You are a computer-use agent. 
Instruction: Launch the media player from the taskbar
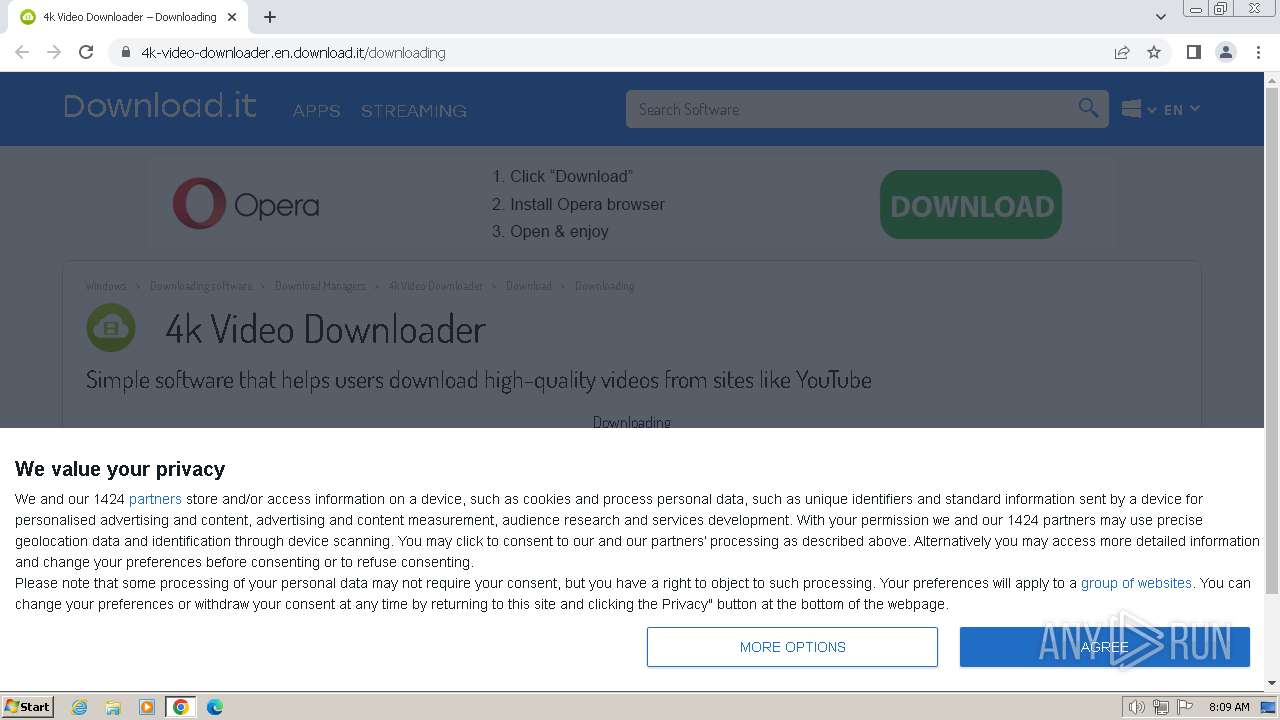click(x=147, y=707)
